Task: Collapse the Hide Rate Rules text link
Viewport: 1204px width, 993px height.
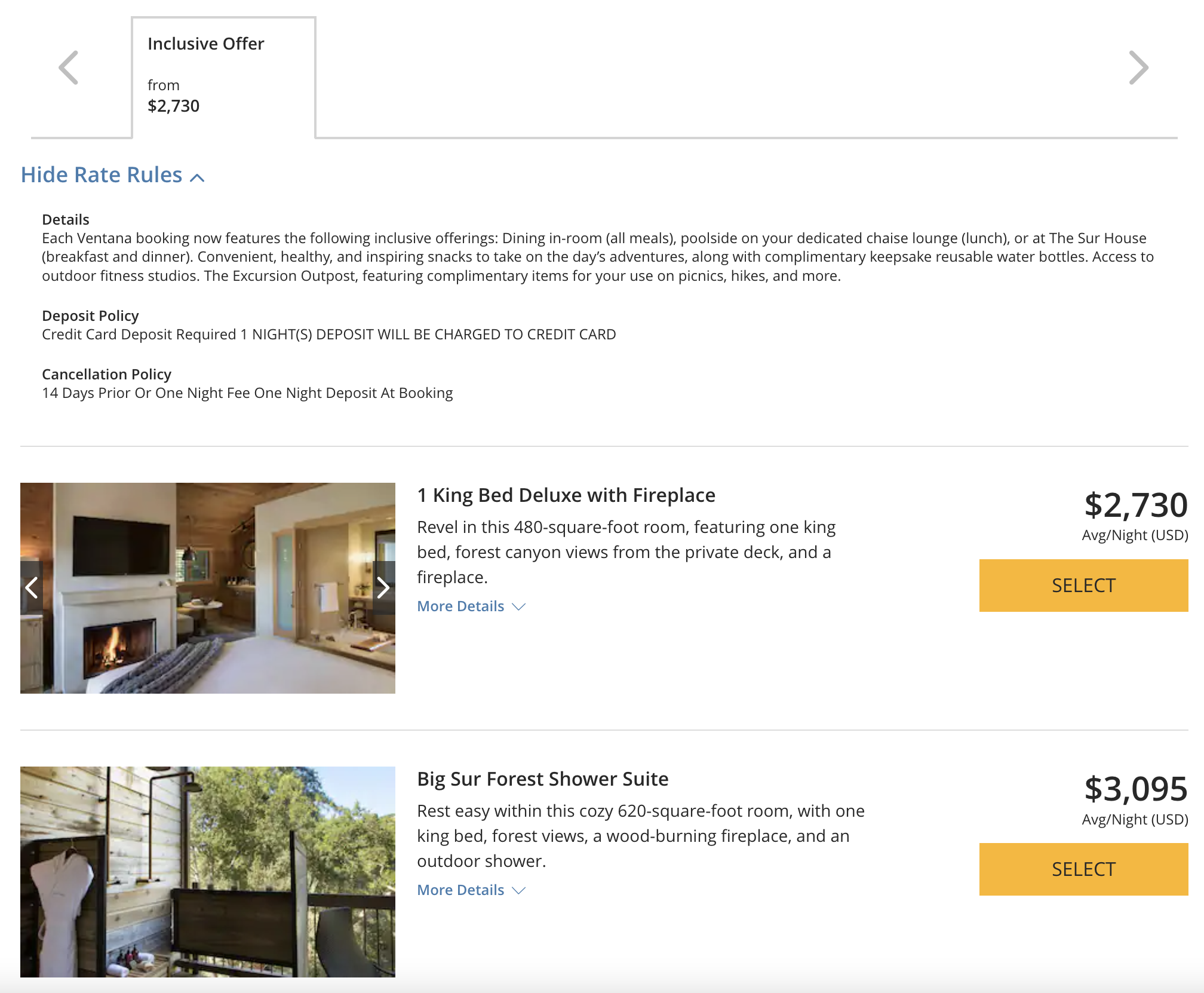Action: pyautogui.click(x=102, y=175)
